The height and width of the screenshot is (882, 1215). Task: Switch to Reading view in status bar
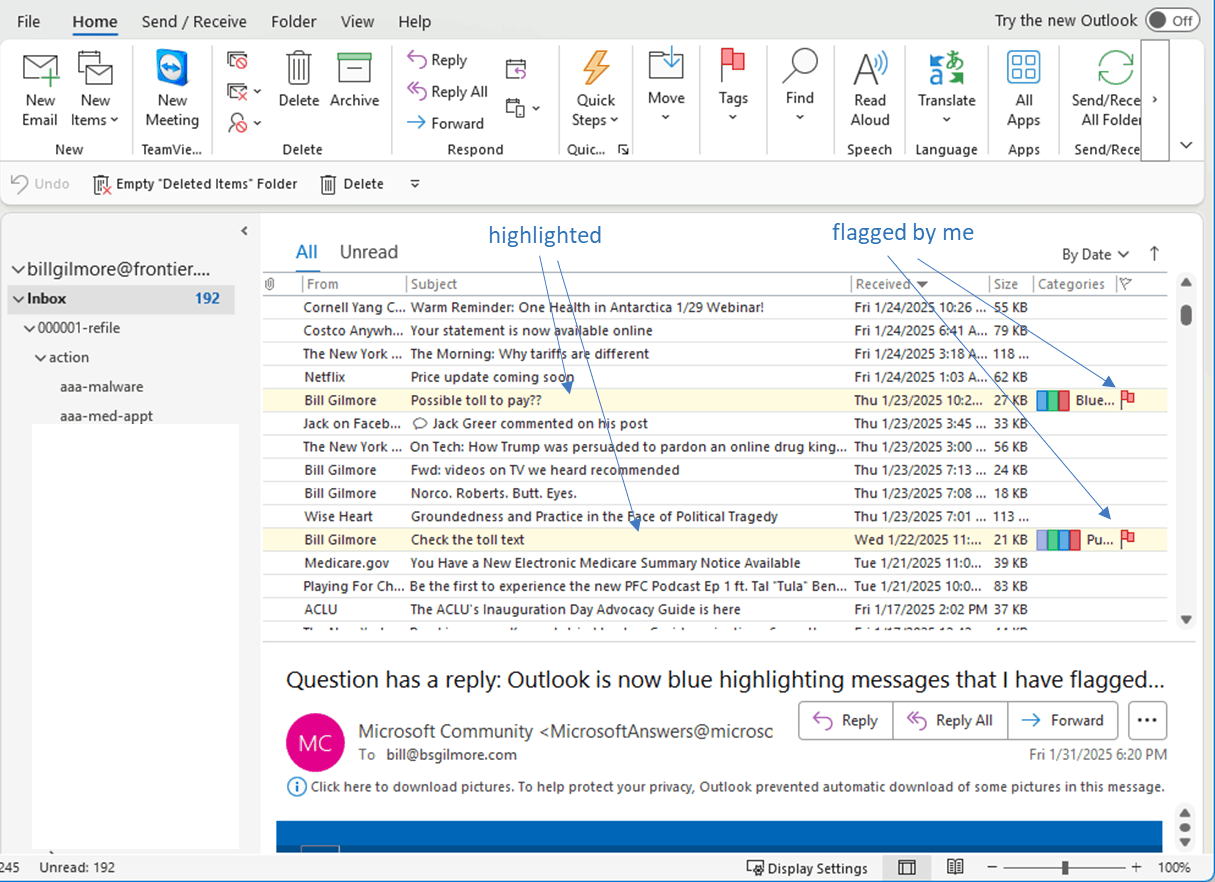pyautogui.click(x=955, y=868)
